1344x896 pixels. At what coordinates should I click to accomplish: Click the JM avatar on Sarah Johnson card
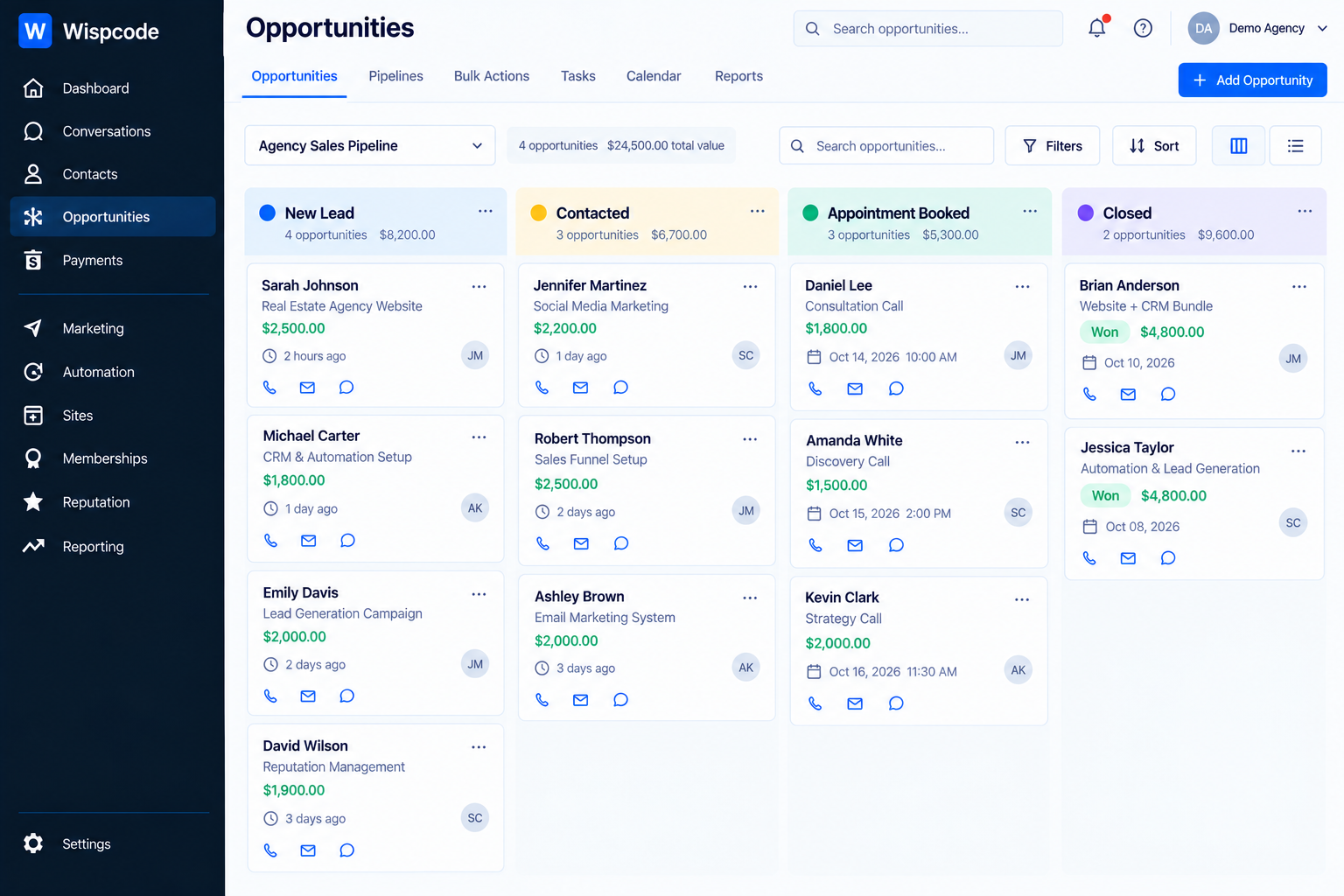click(x=475, y=355)
